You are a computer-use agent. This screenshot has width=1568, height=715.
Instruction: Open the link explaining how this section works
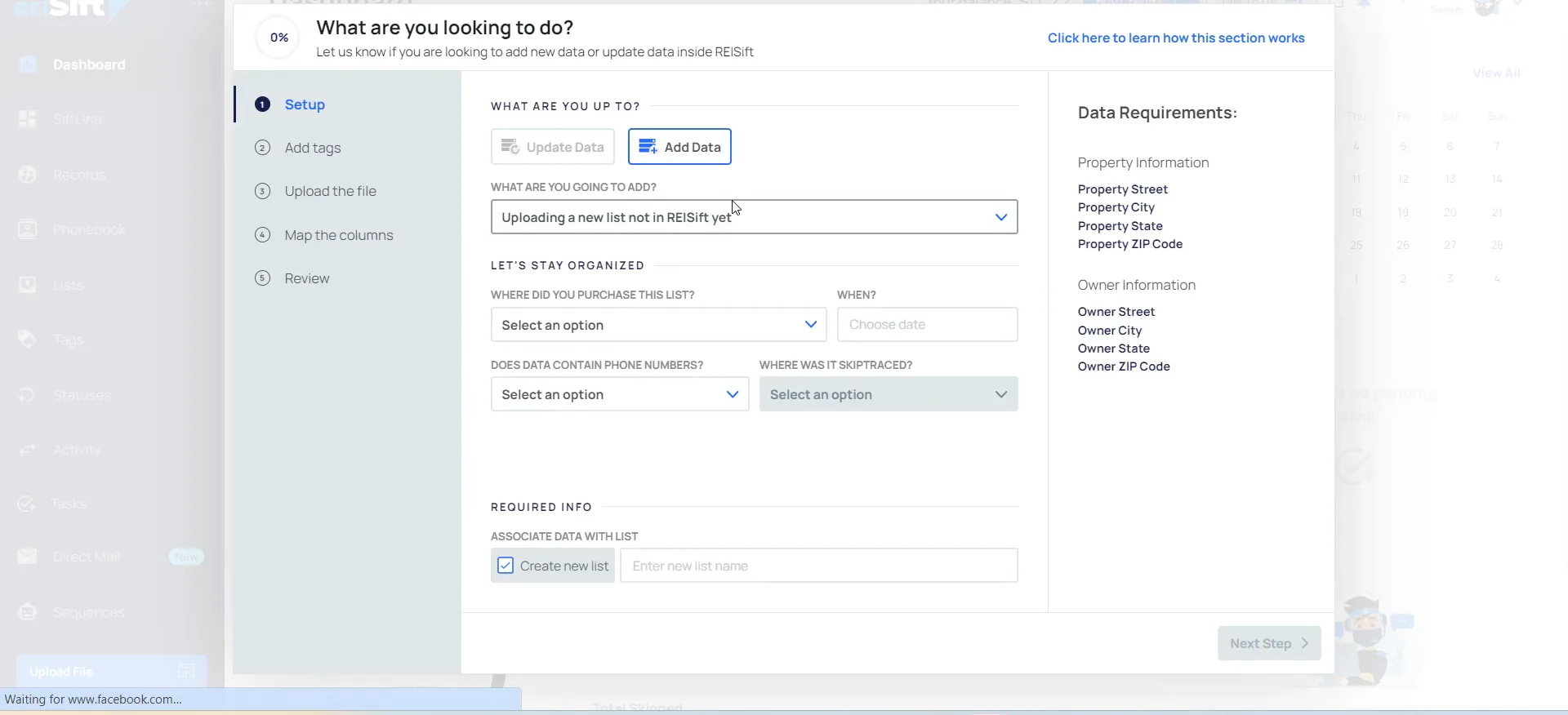[1176, 38]
